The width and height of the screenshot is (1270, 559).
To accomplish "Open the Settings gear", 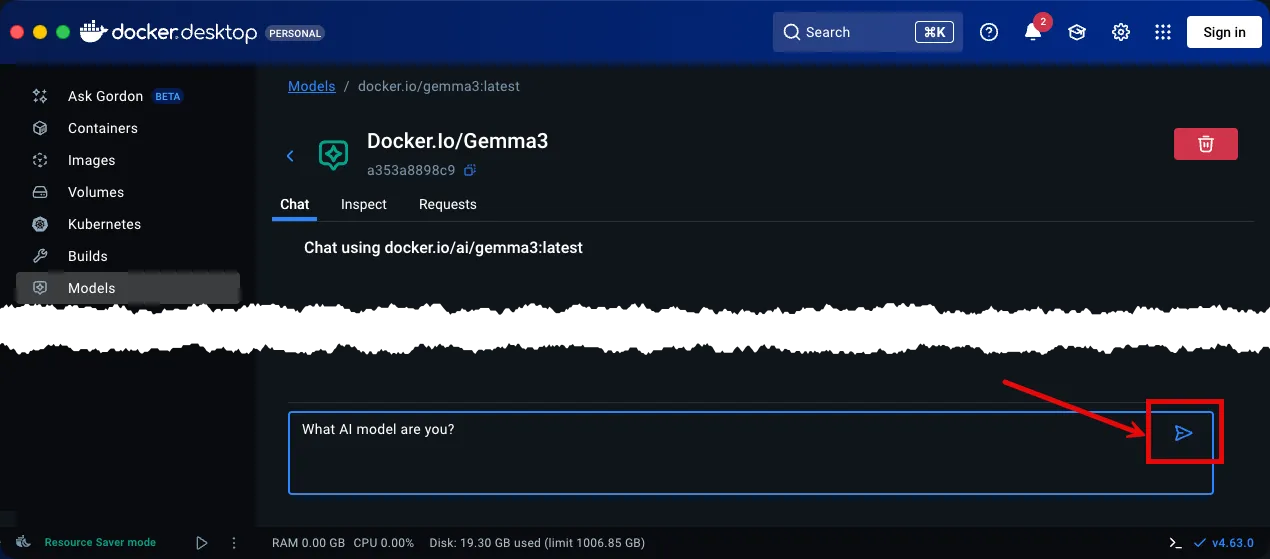I will tap(1121, 32).
